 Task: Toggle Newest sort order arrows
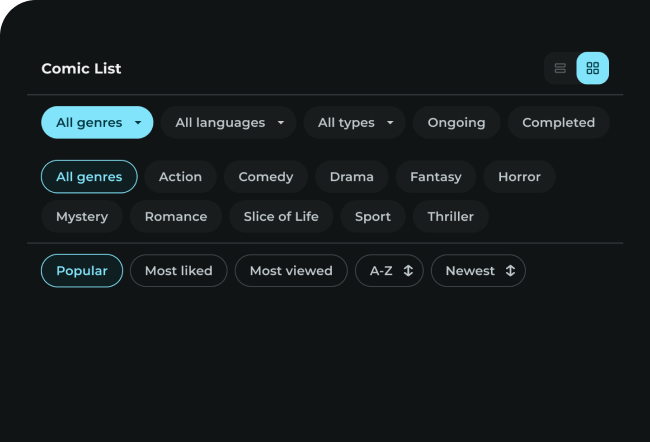click(510, 271)
